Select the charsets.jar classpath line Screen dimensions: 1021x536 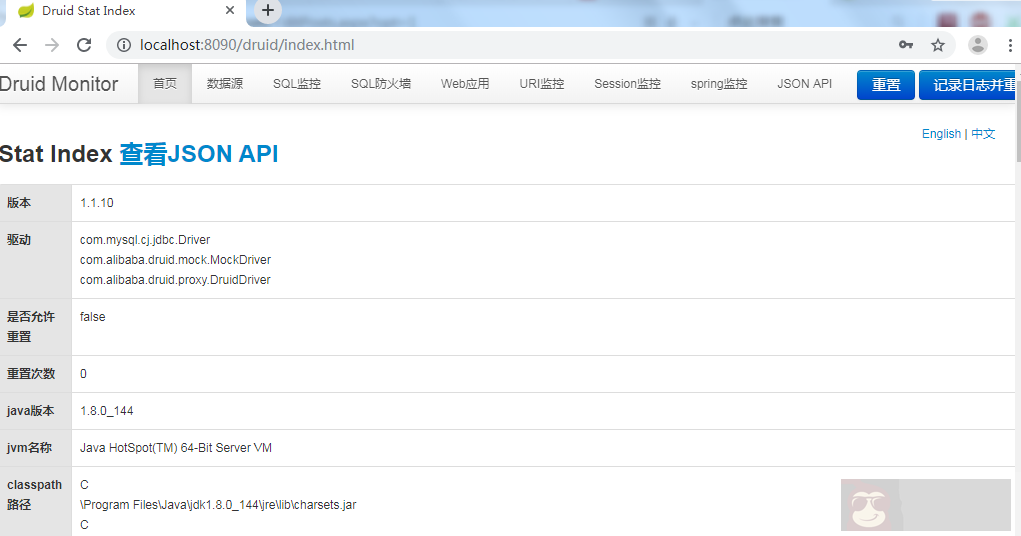click(x=218, y=505)
